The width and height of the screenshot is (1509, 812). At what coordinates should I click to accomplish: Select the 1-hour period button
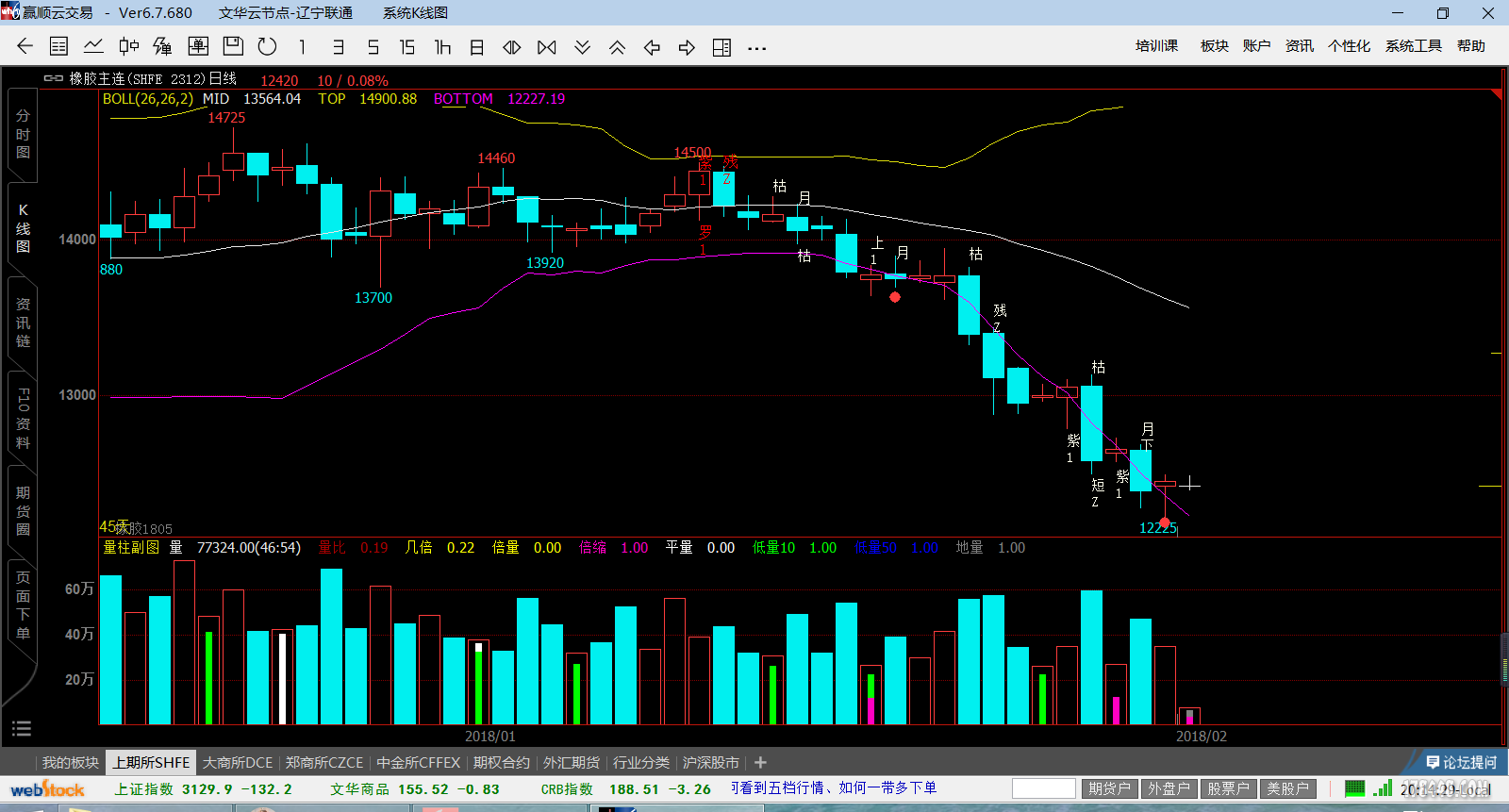[442, 46]
